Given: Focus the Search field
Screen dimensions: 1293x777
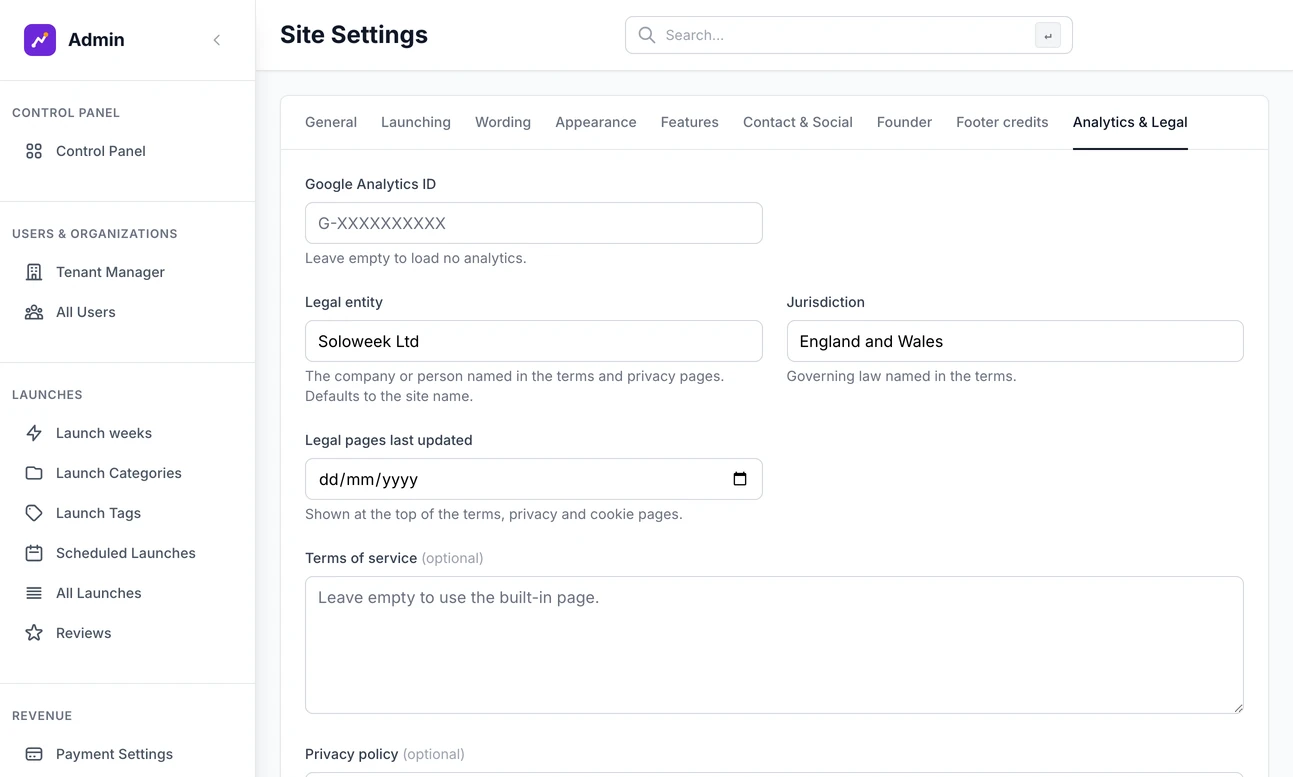Looking at the screenshot, I should coord(849,35).
